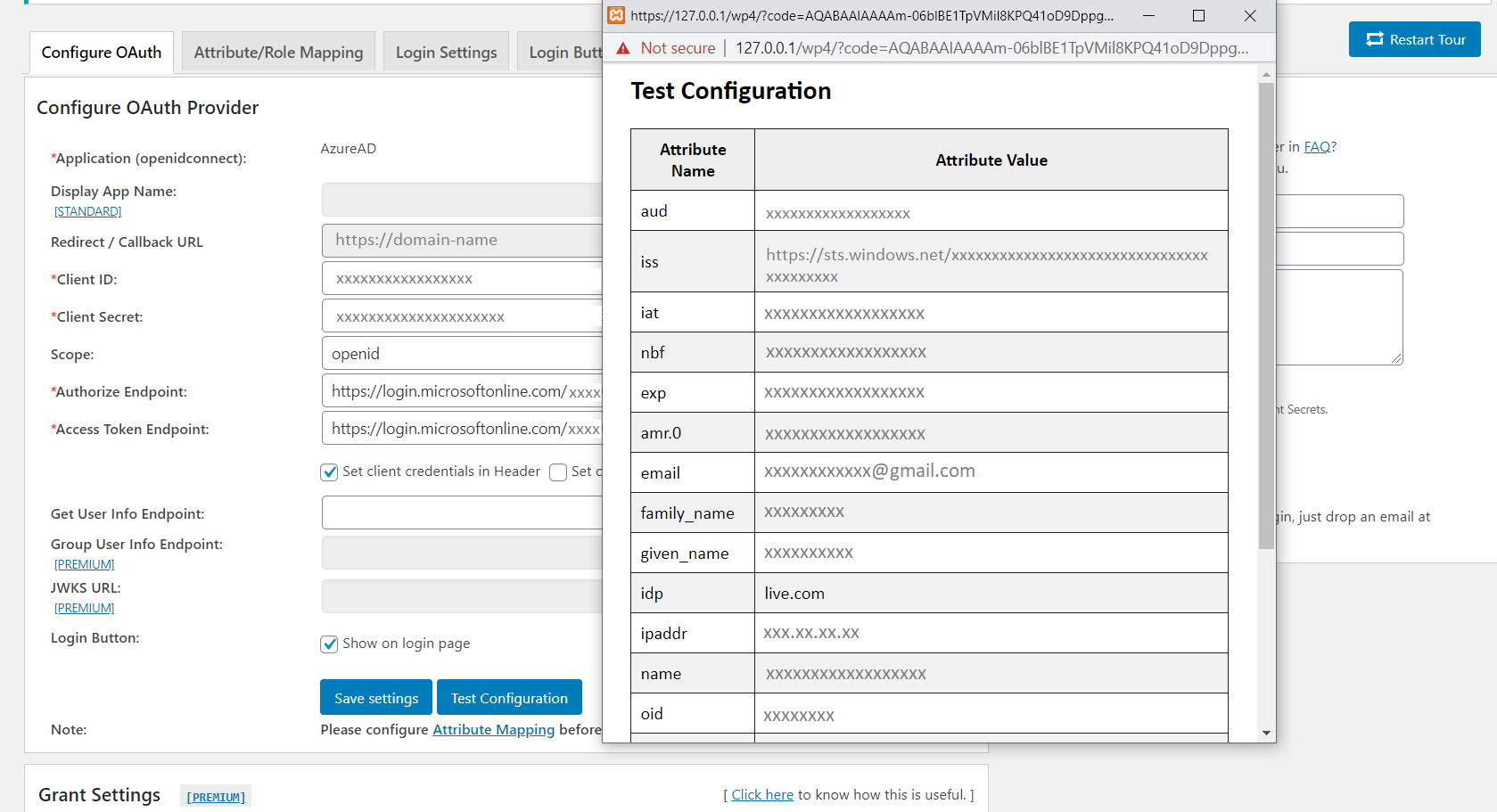The image size is (1497, 812).
Task: Open Login Settings tab
Action: [447, 52]
